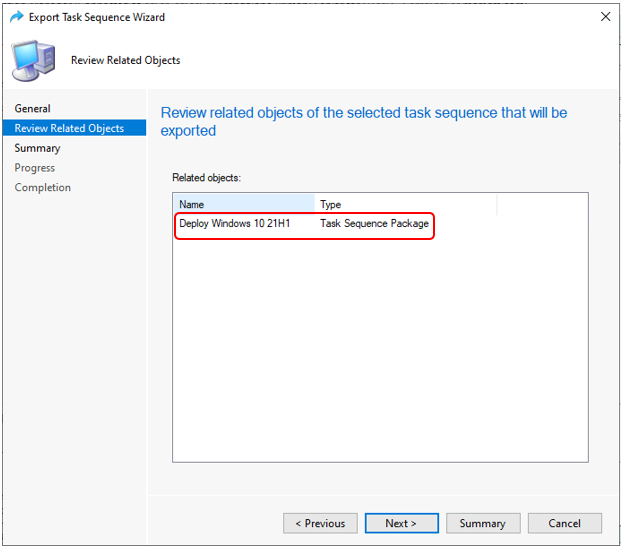
Task: Select the Completion step in sidebar
Action: [43, 187]
